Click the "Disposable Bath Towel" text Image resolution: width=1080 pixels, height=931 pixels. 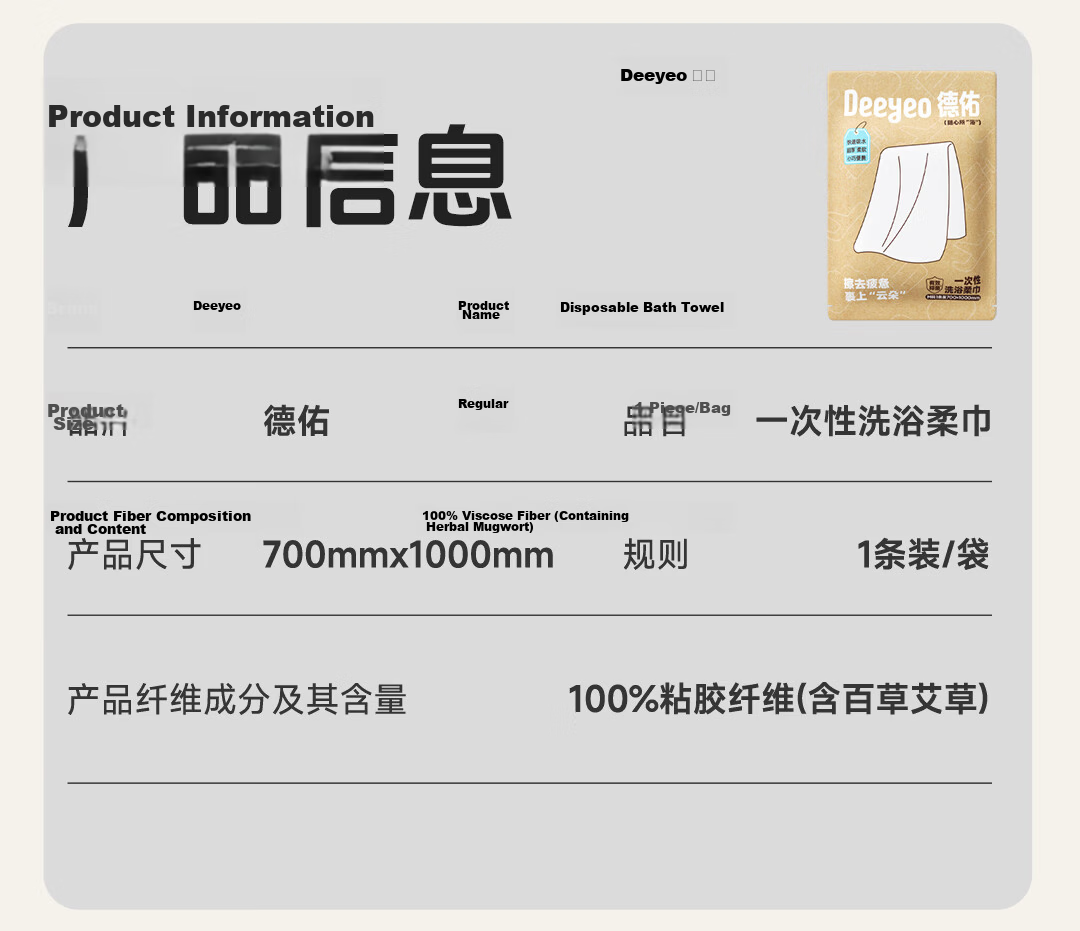tap(642, 307)
